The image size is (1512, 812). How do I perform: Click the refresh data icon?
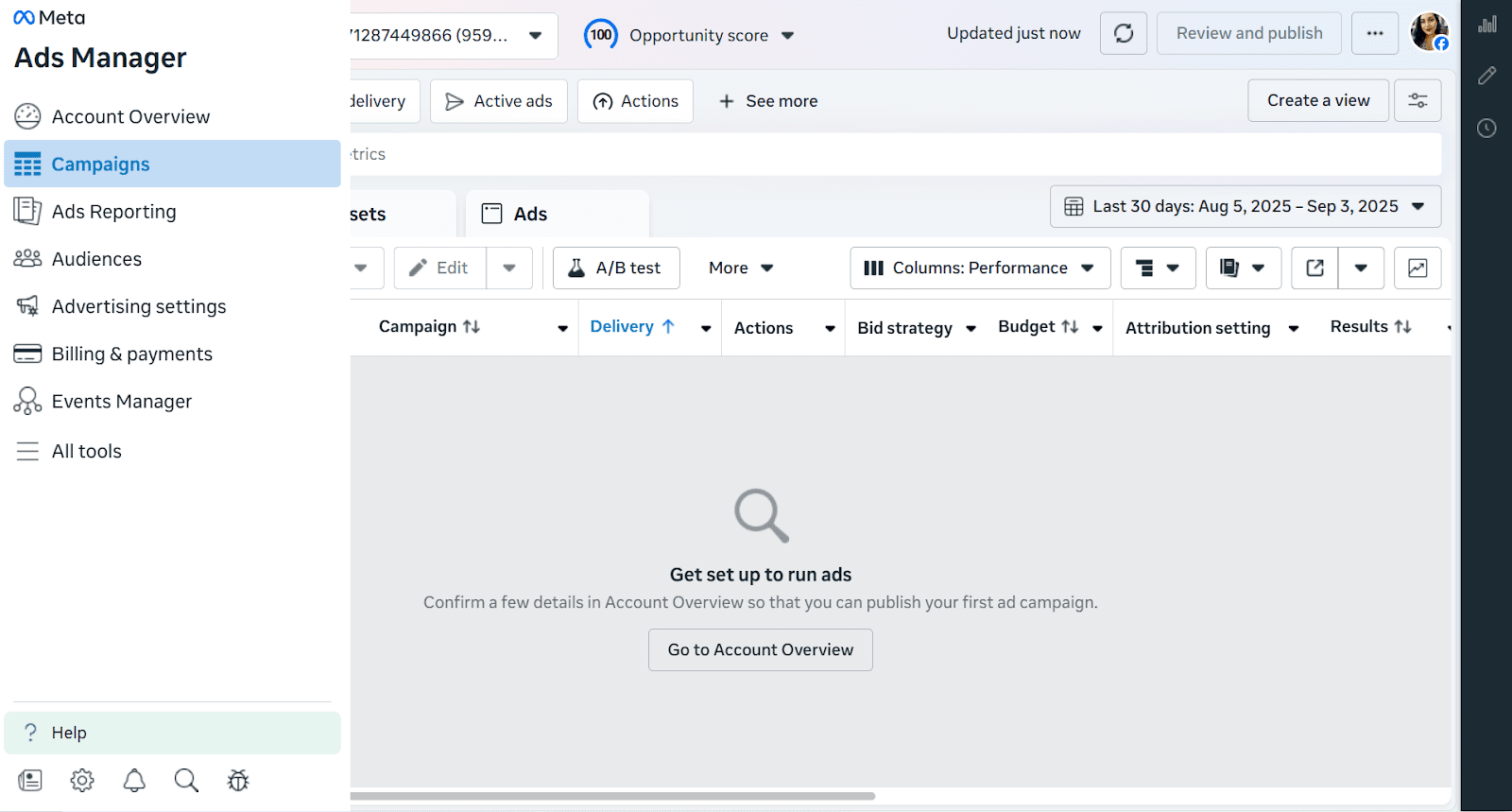1124,34
